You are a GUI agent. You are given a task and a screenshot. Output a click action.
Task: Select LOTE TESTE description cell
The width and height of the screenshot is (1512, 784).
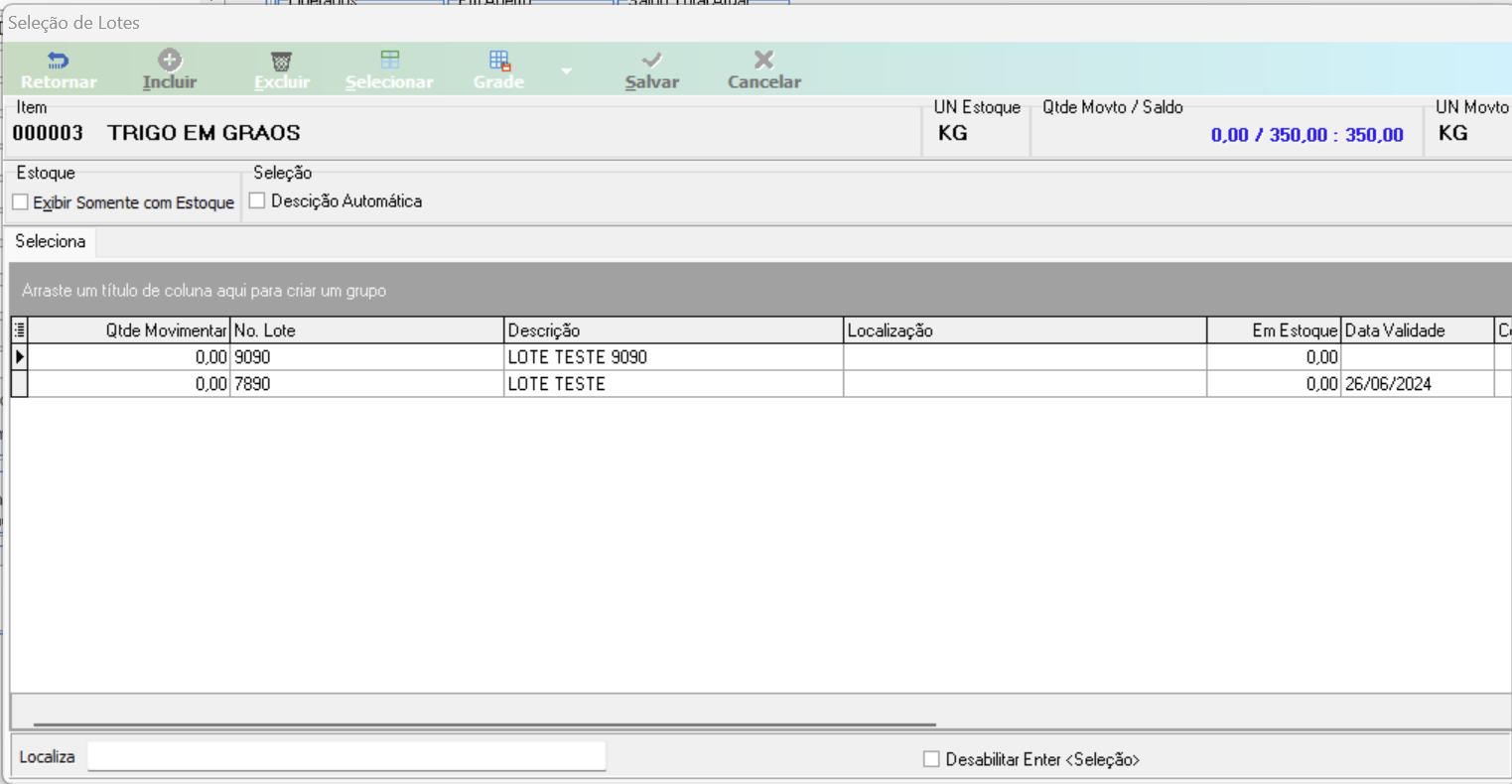pos(674,384)
